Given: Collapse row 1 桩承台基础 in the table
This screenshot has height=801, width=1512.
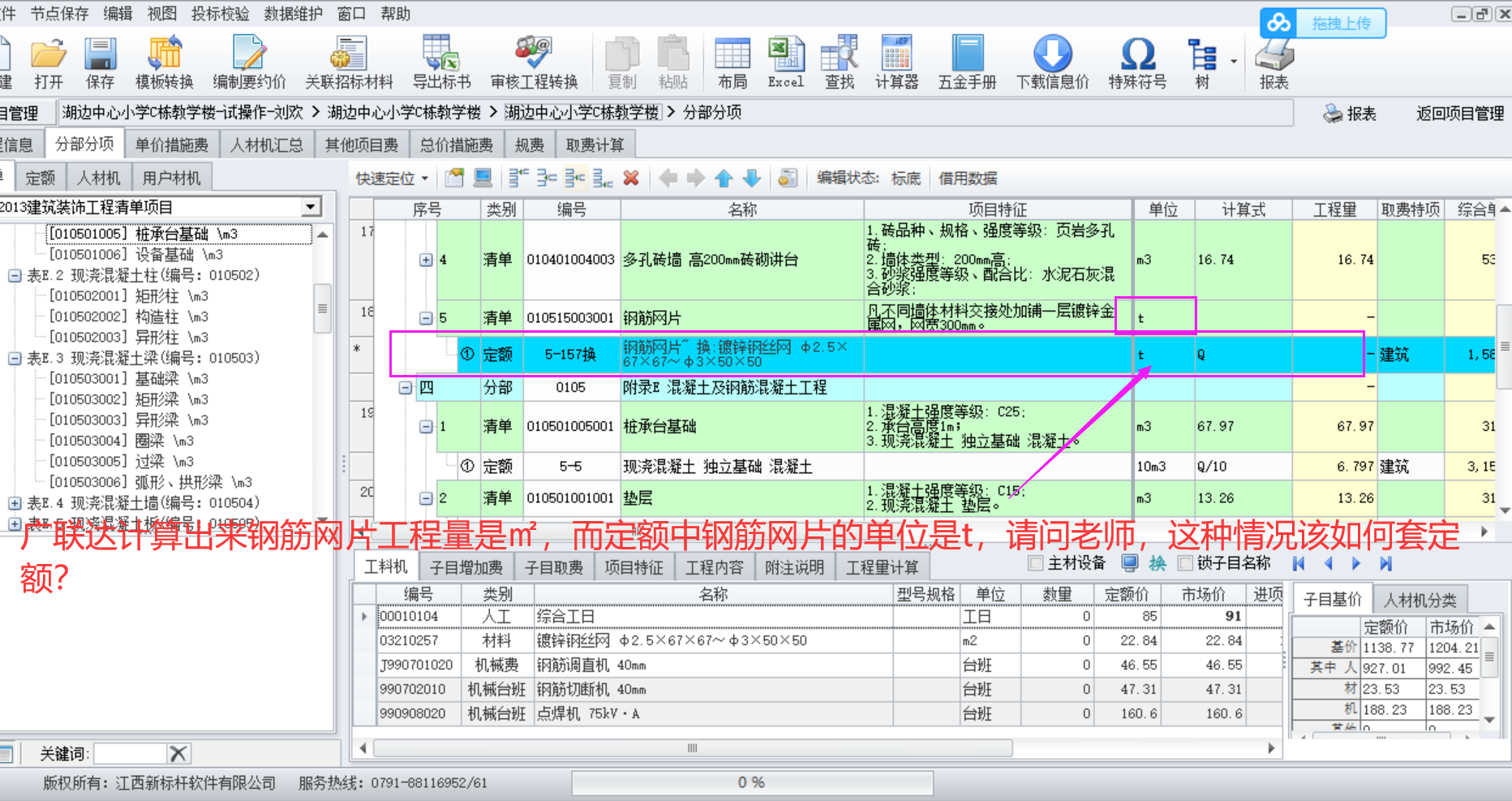Looking at the screenshot, I should 426,426.
